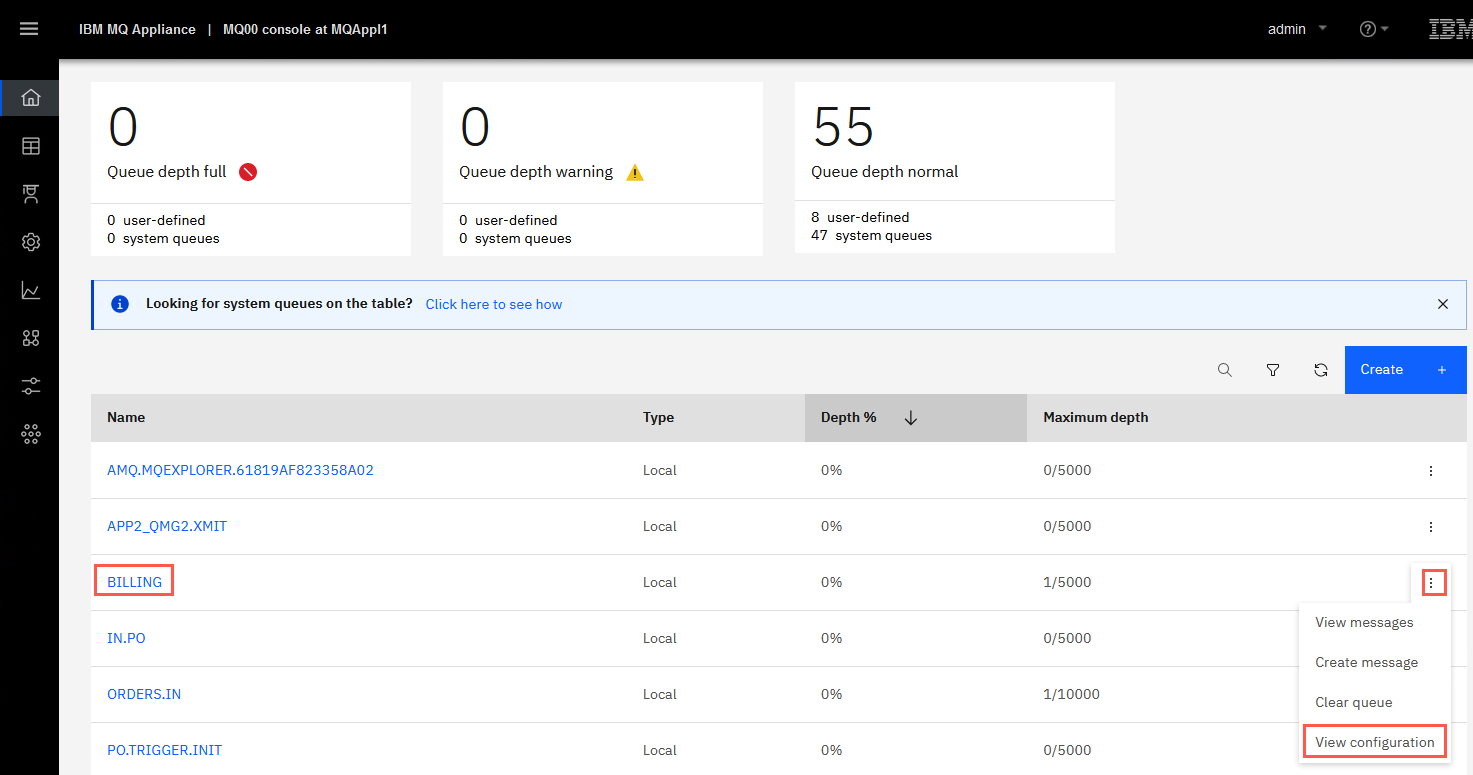Click the queue depth warning triangle

(635, 172)
